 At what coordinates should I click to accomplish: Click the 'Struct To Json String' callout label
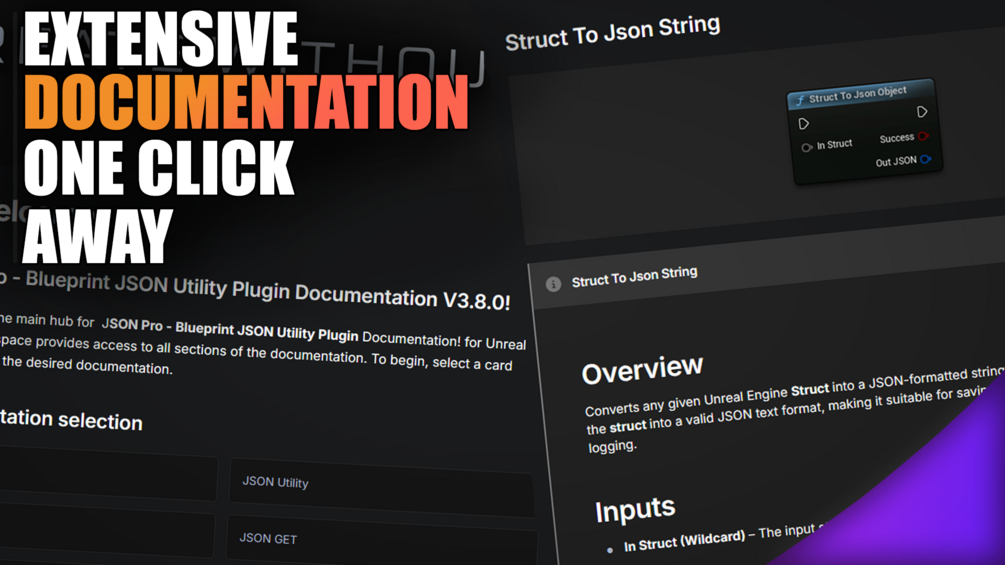coord(635,277)
